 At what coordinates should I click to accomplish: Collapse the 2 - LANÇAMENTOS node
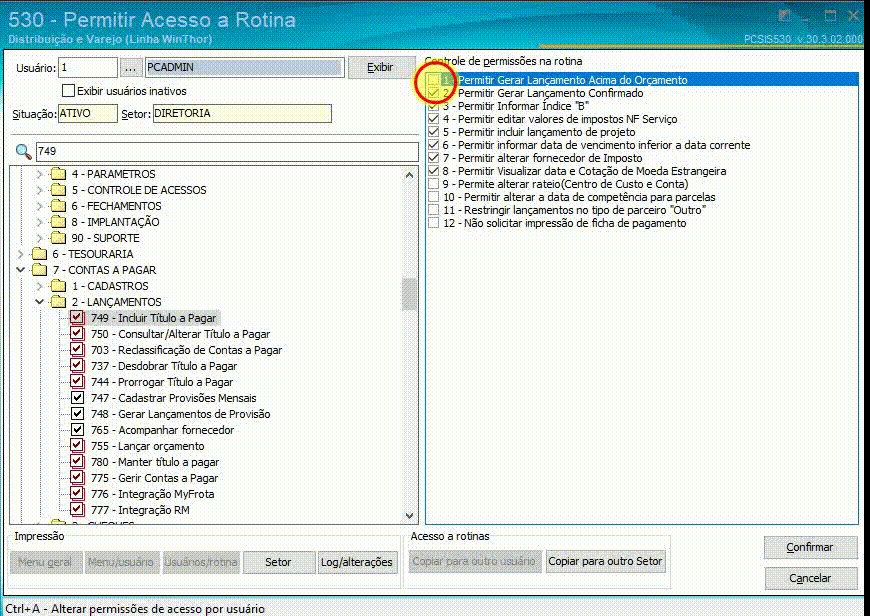coord(39,302)
